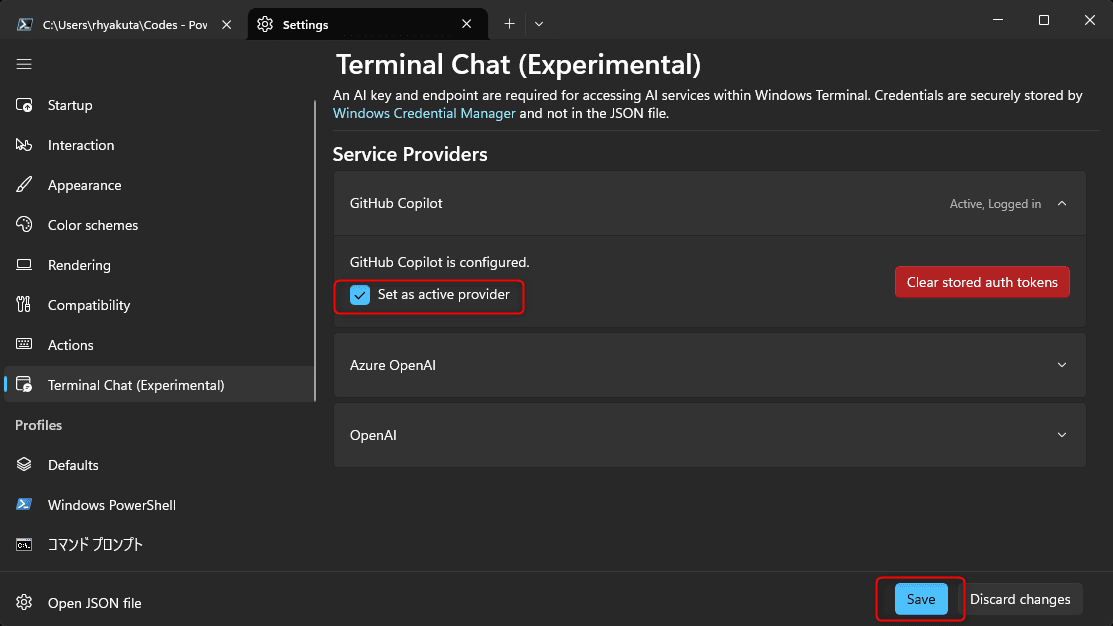1113x626 pixels.
Task: Open Defaults profile settings
Action: coord(159,464)
